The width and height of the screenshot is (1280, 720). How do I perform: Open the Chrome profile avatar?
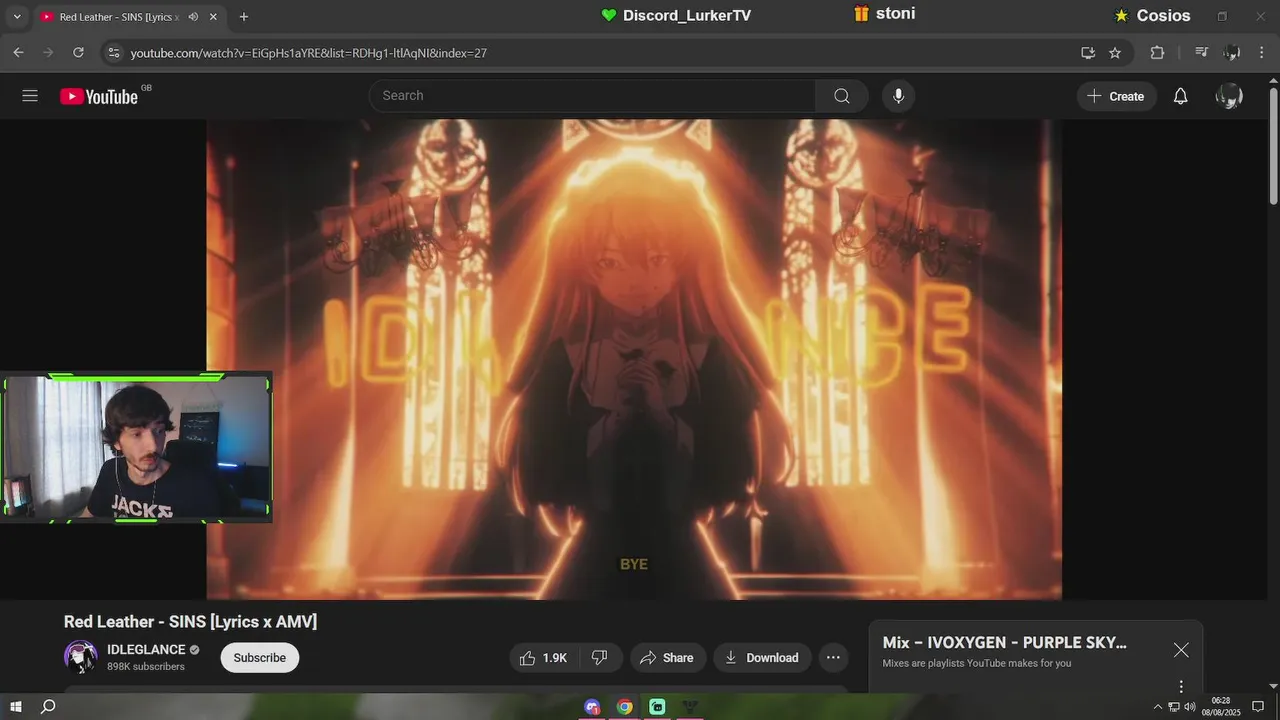(x=1233, y=52)
